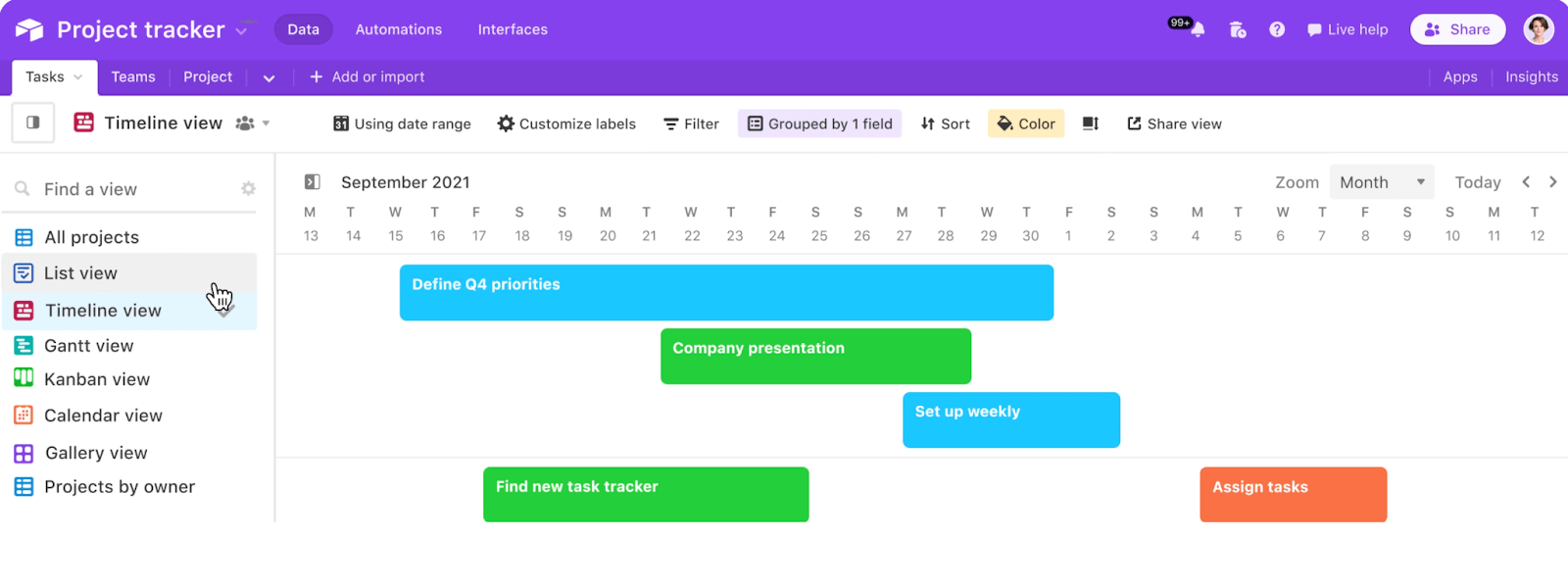Image resolution: width=1568 pixels, height=588 pixels.
Task: Click the help question mark icon
Action: tap(1276, 28)
